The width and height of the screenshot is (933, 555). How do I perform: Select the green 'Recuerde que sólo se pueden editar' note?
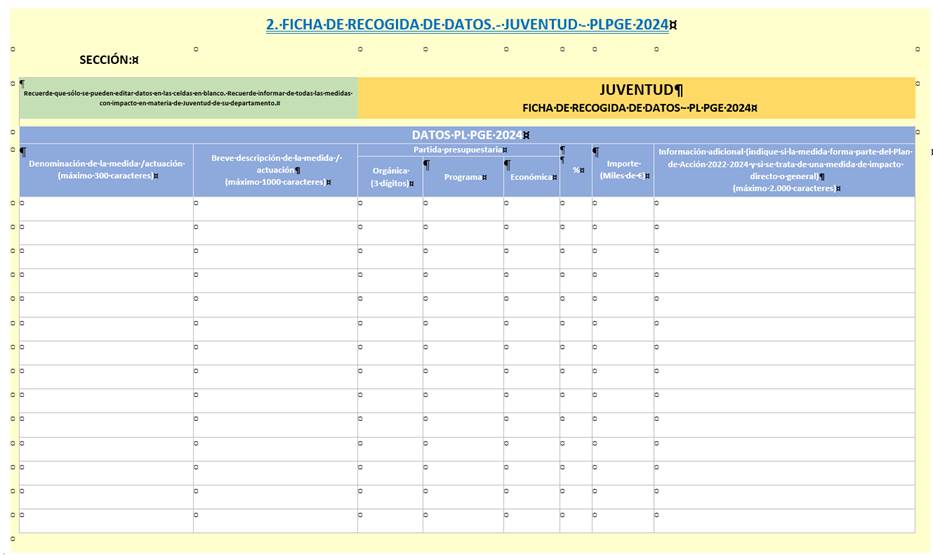189,98
